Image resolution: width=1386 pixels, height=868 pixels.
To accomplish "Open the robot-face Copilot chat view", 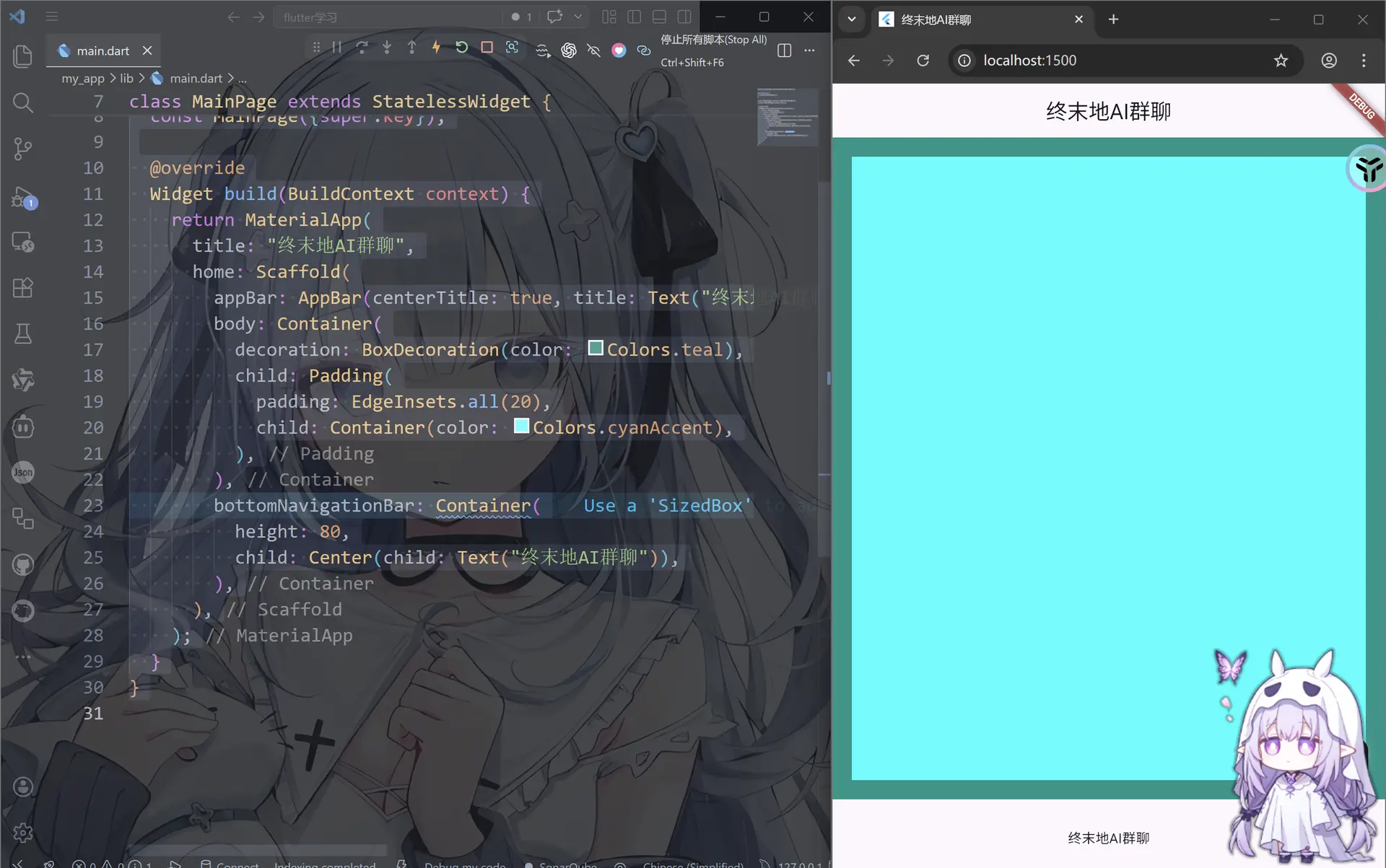I will 23,426.
